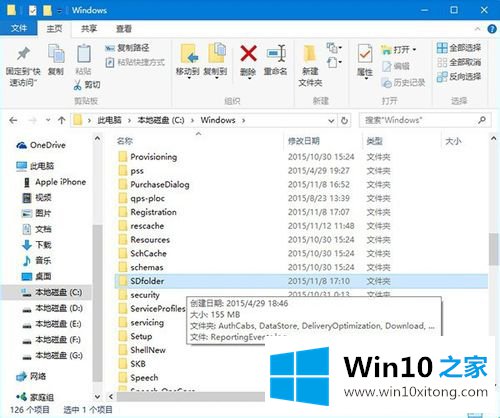This screenshot has width=500, height=418.
Task: Click the Cut scissors button
Action: click(x=87, y=85)
